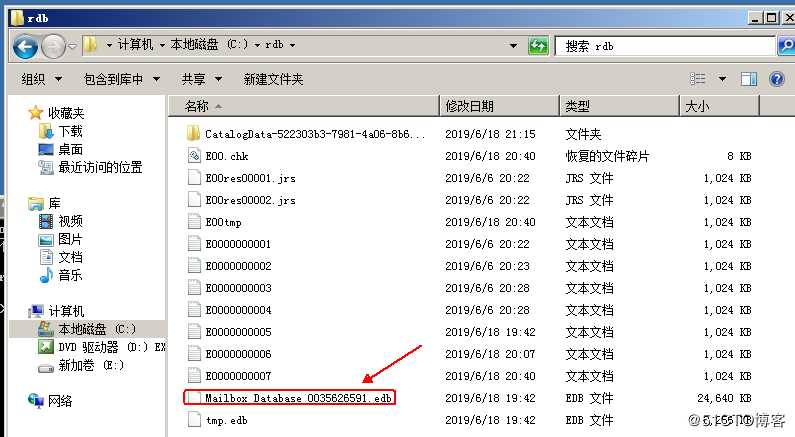
Task: Toggle the preview pane icon
Action: click(x=749, y=79)
